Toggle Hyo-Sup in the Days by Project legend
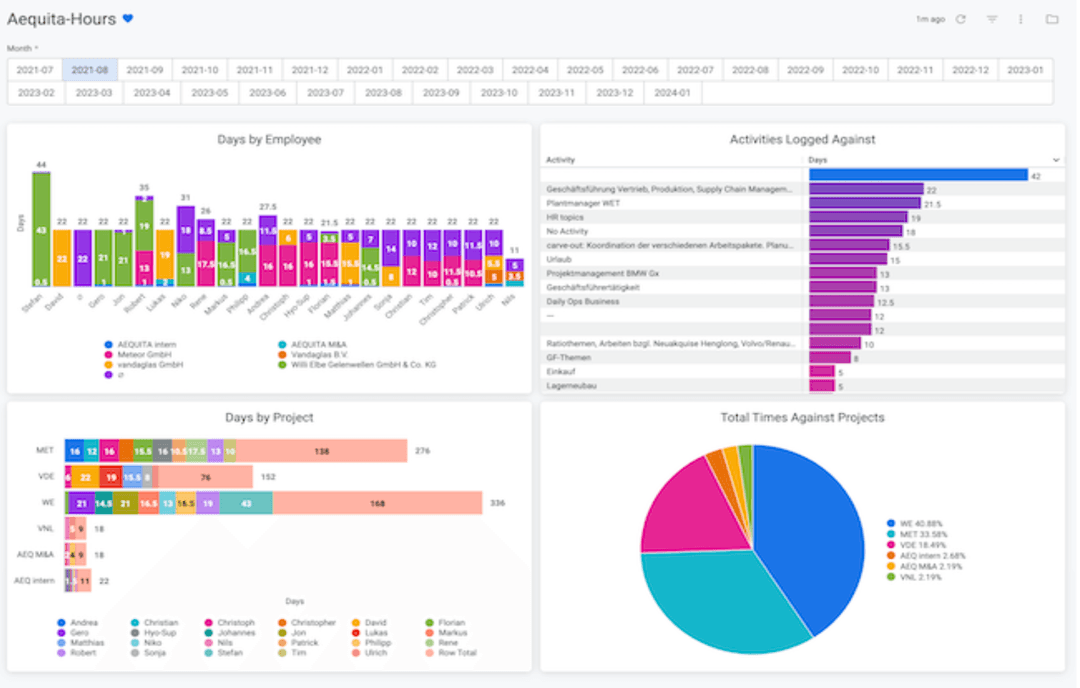Image resolution: width=1080 pixels, height=688 pixels. click(154, 633)
